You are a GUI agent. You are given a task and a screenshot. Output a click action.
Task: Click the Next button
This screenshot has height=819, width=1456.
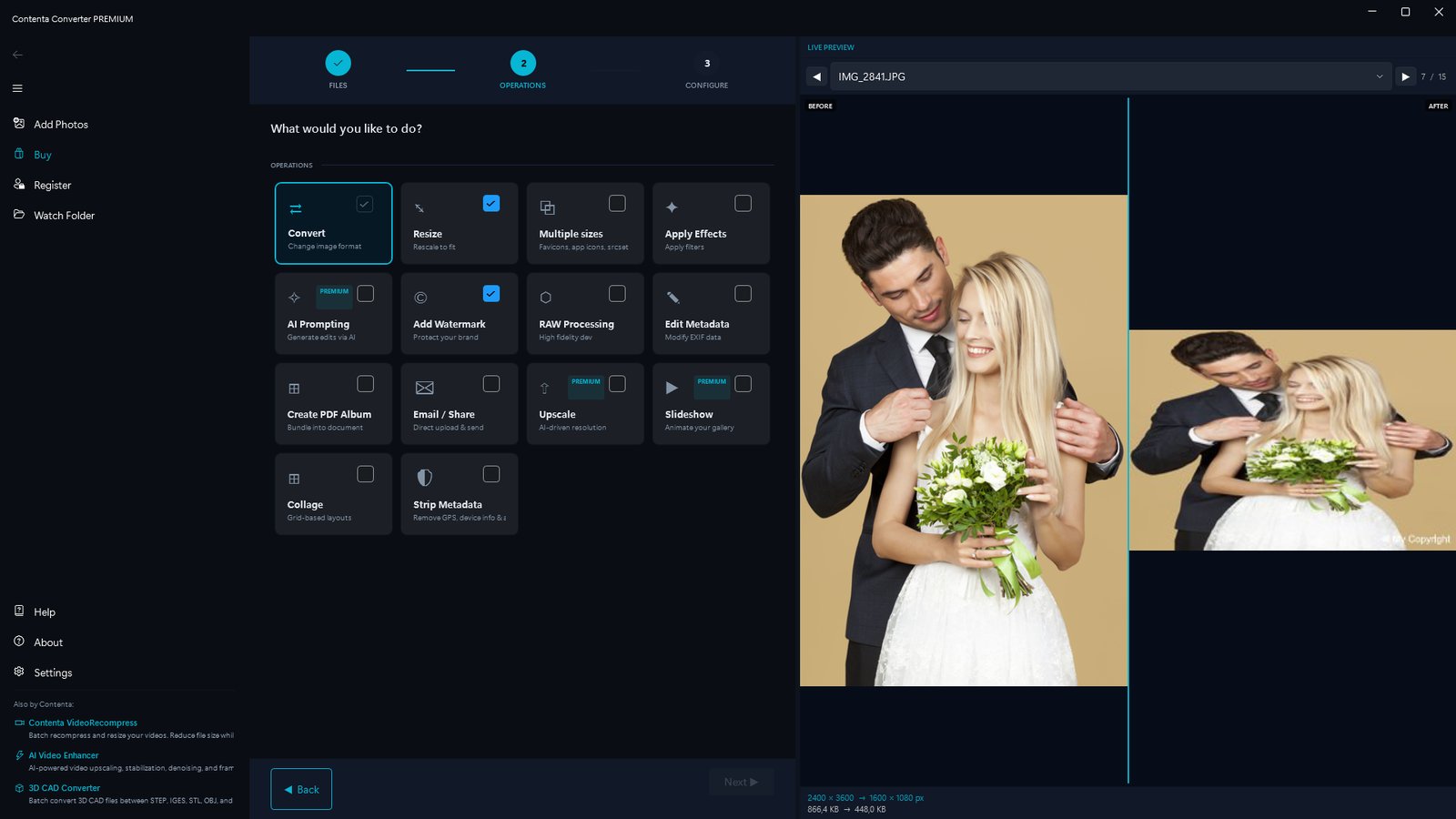(x=741, y=782)
